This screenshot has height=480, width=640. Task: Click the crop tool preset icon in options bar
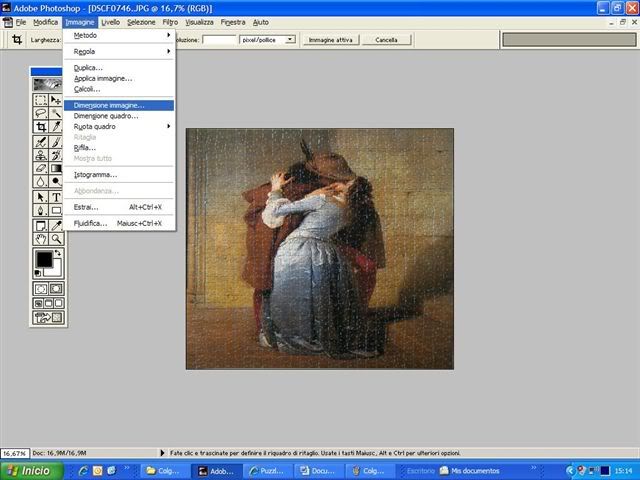17,40
